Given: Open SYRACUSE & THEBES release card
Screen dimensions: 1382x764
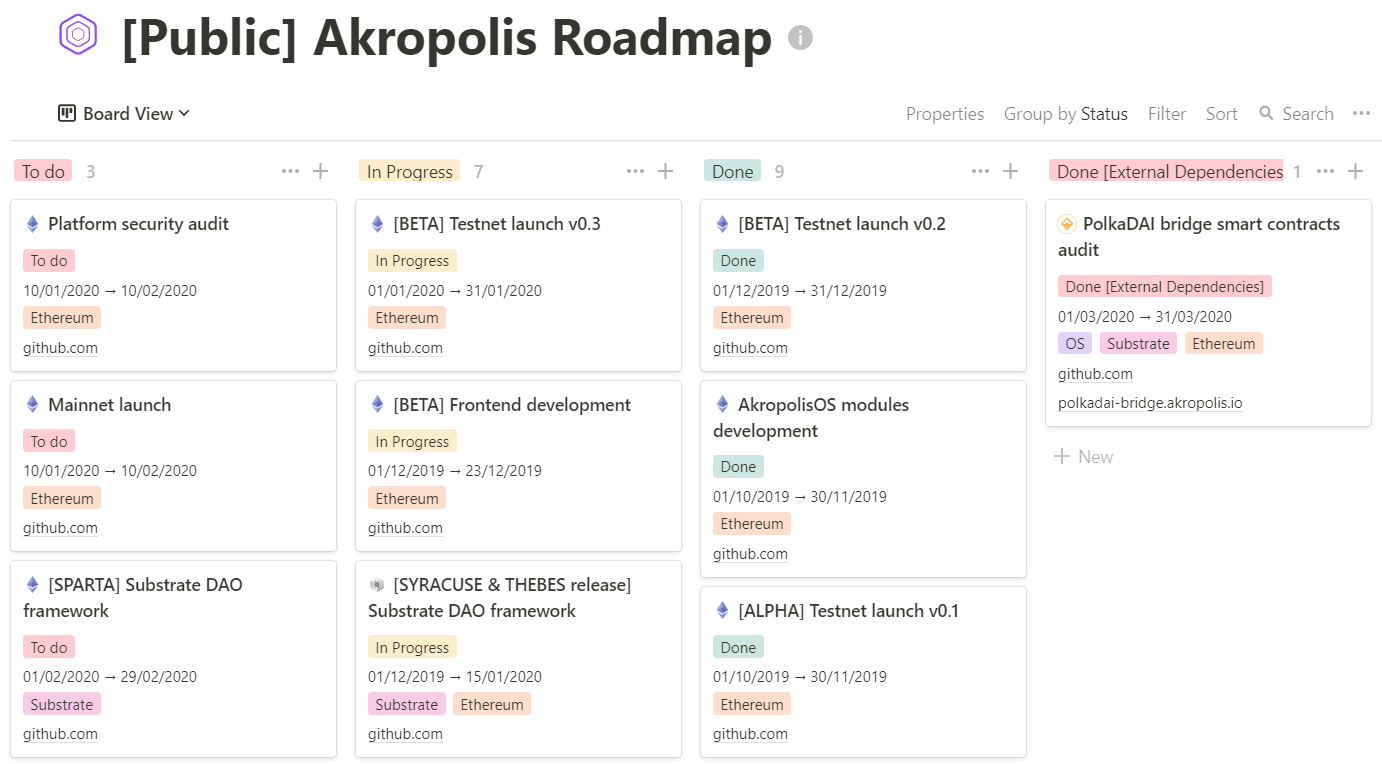Looking at the screenshot, I should click(518, 658).
